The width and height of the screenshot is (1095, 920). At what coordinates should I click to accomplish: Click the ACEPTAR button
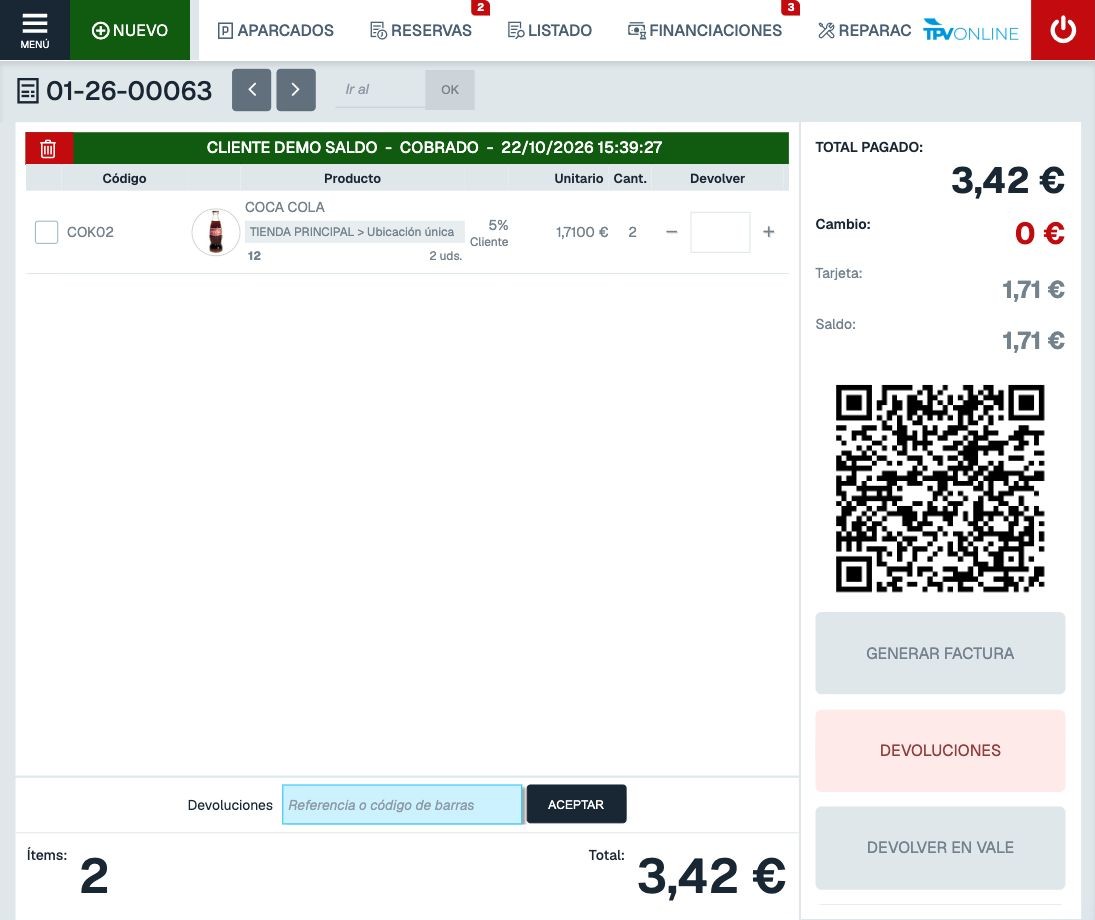(x=576, y=804)
